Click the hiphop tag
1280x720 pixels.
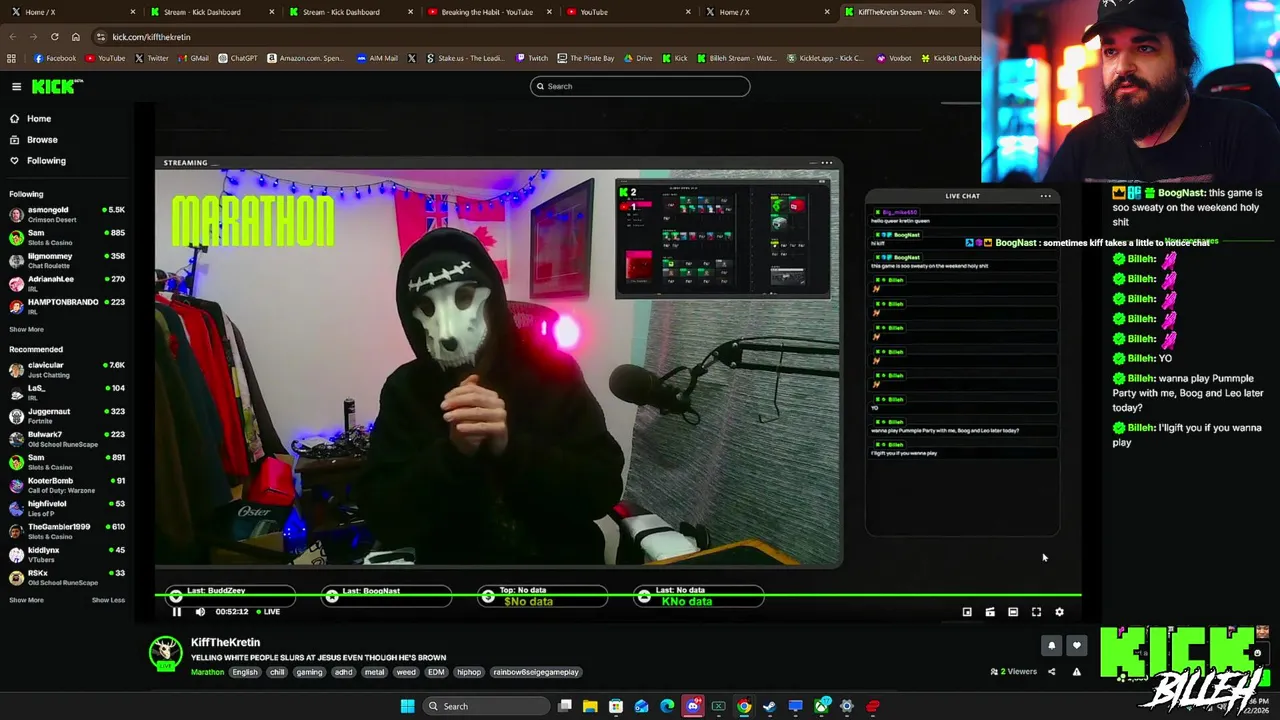pyautogui.click(x=469, y=672)
